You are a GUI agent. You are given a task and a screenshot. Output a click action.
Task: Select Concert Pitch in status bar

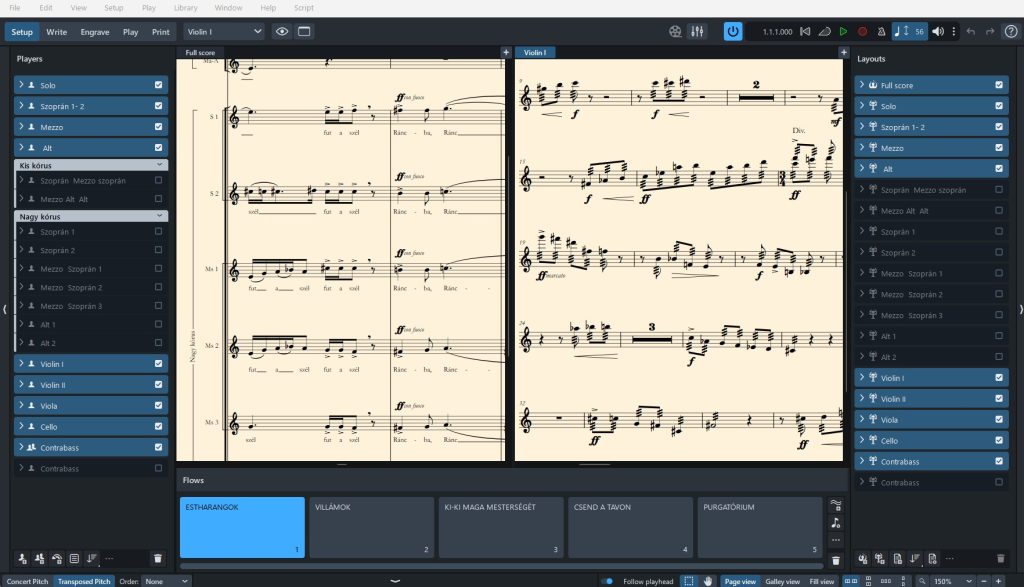[x=27, y=581]
